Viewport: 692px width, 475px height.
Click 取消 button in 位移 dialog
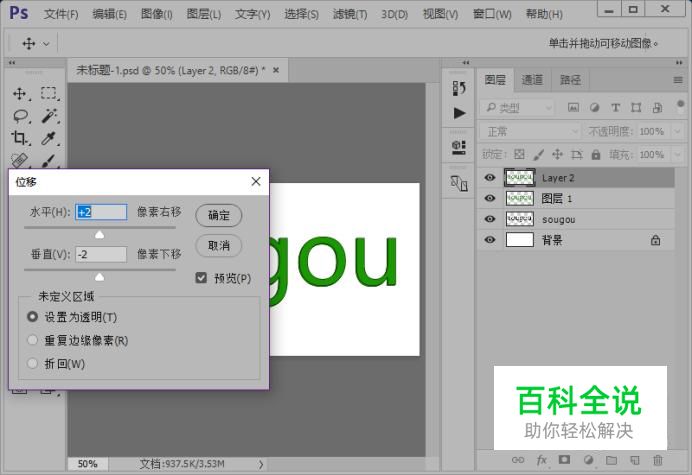pyautogui.click(x=218, y=245)
